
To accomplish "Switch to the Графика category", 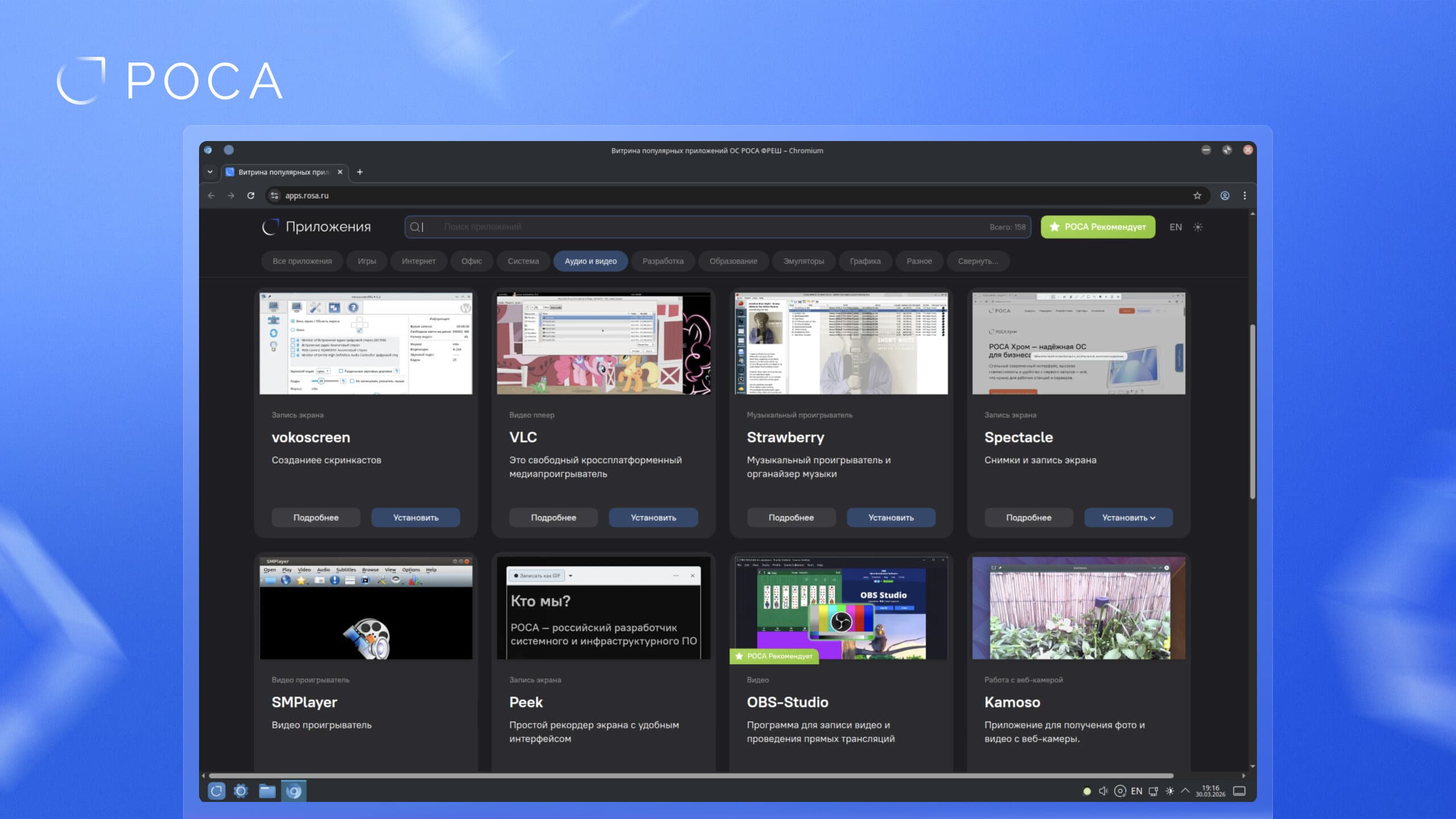I will coord(864,261).
